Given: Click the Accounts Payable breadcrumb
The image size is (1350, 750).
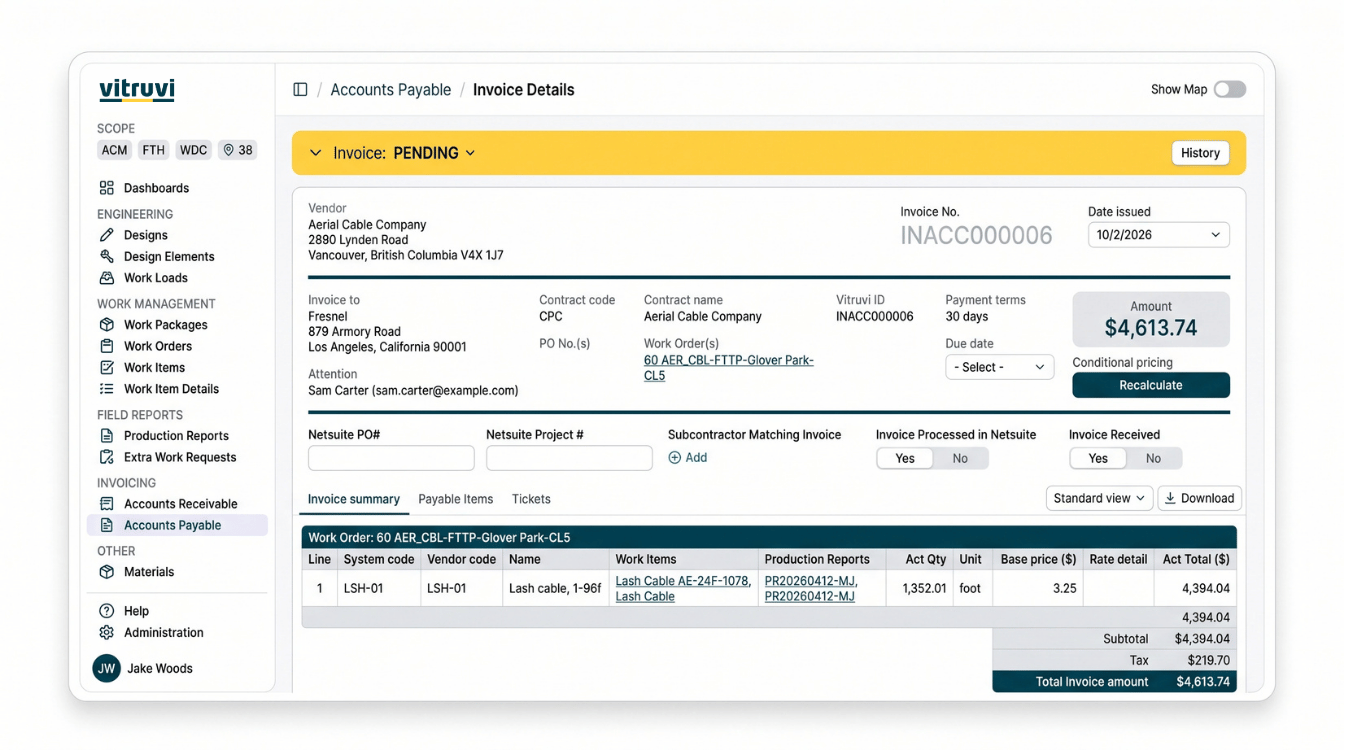Looking at the screenshot, I should coord(391,90).
